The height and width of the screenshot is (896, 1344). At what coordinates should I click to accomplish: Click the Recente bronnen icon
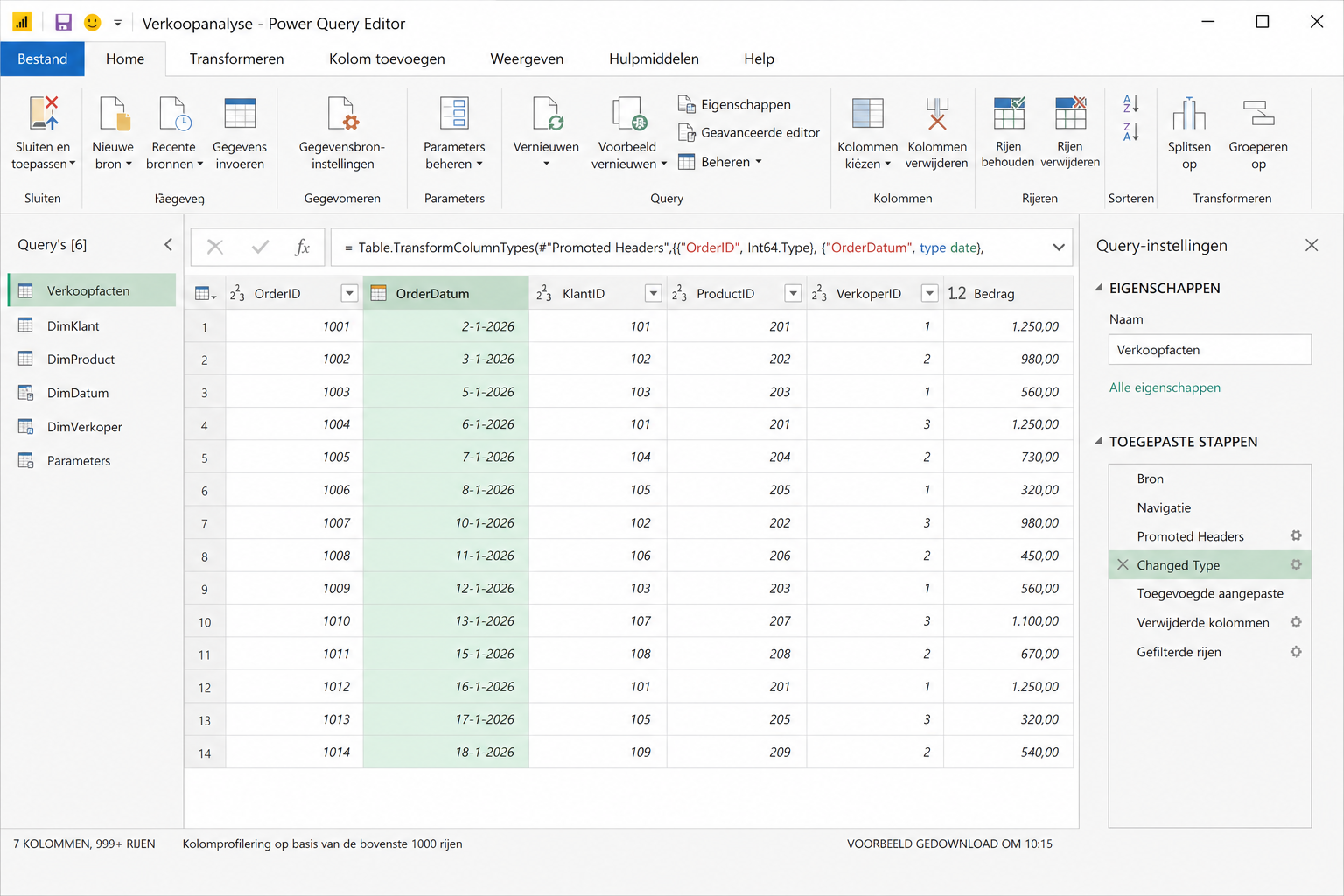coord(174,114)
